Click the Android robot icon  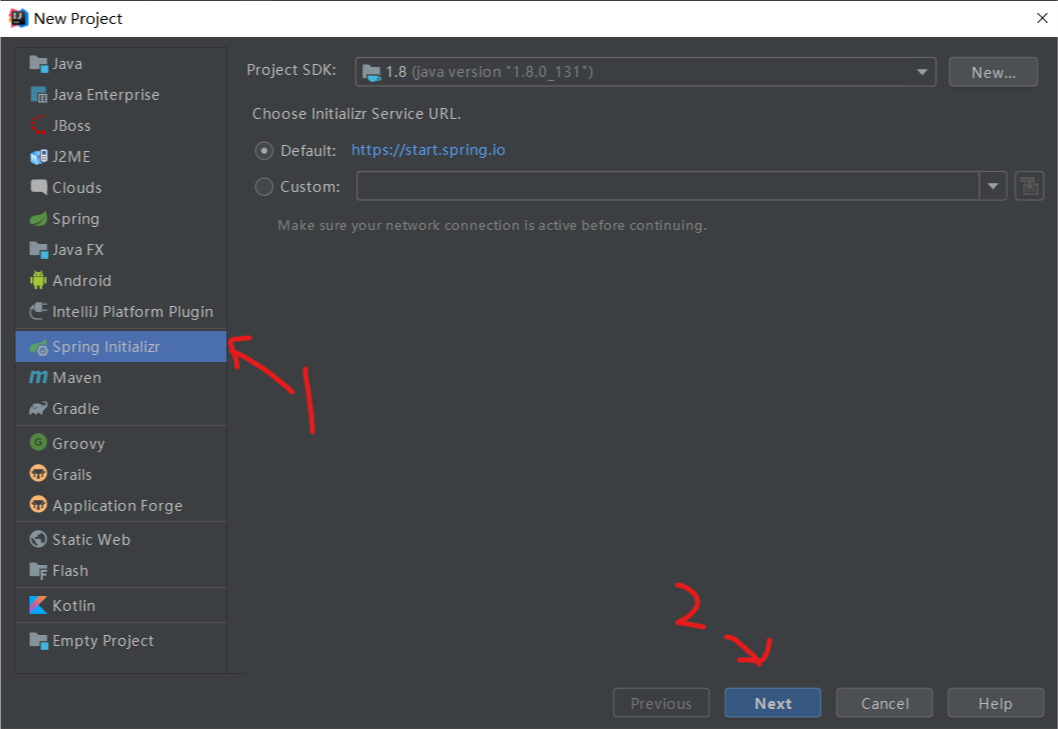pyautogui.click(x=38, y=280)
